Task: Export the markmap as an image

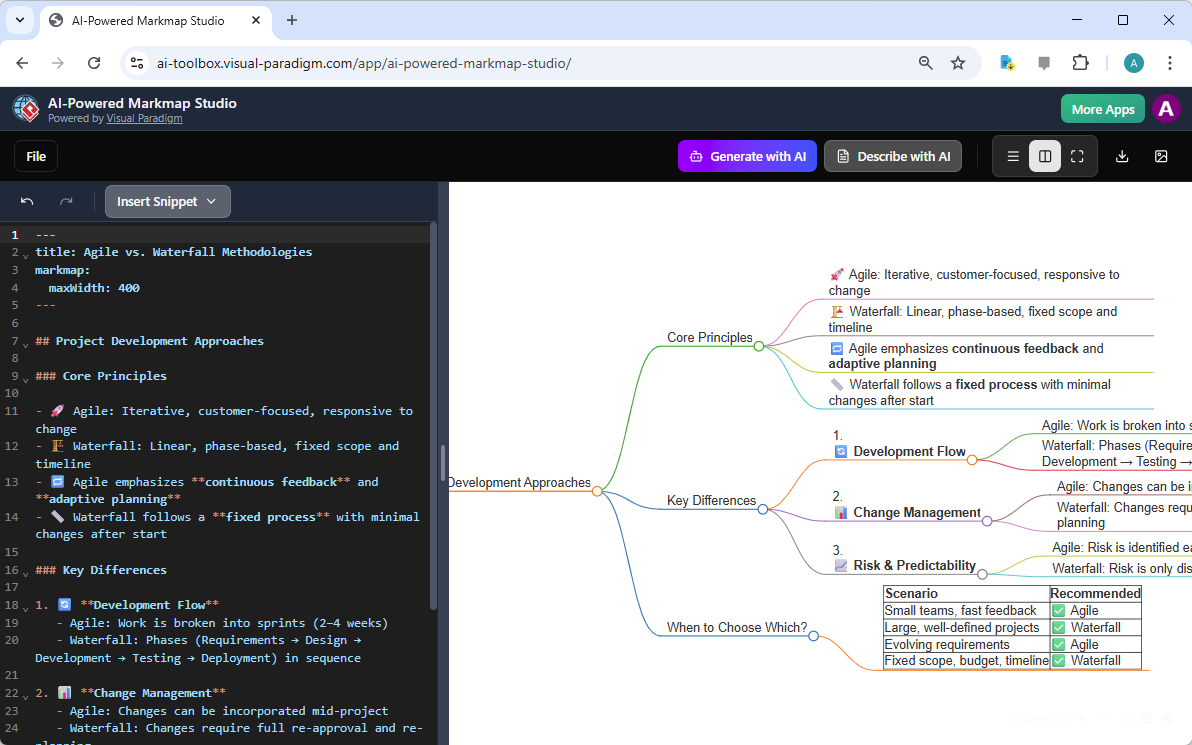Action: pyautogui.click(x=1161, y=156)
